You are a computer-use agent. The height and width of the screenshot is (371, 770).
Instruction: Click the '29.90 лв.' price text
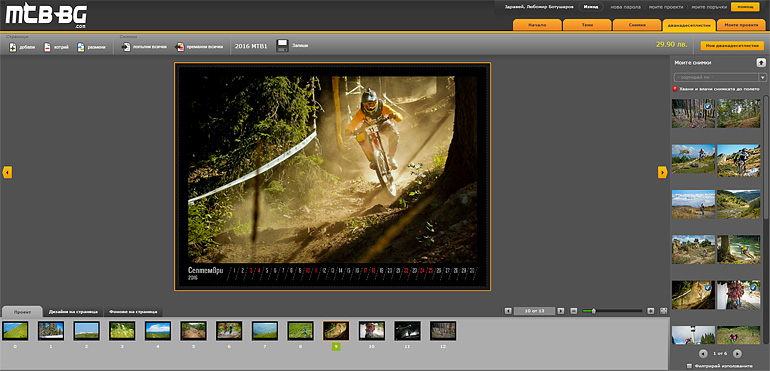click(671, 44)
